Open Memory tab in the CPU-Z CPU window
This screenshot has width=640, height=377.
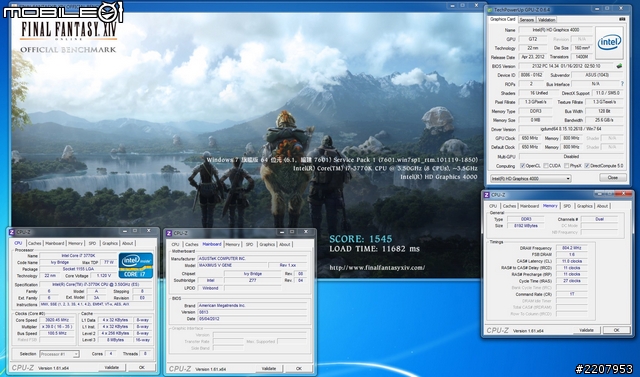tap(76, 243)
